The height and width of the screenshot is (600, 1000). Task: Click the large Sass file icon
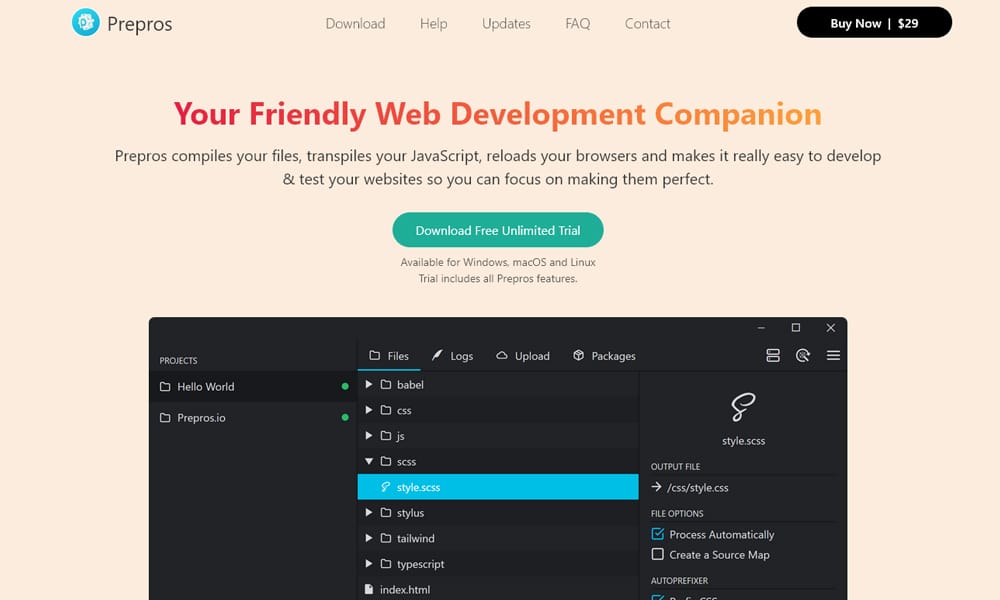tap(743, 406)
